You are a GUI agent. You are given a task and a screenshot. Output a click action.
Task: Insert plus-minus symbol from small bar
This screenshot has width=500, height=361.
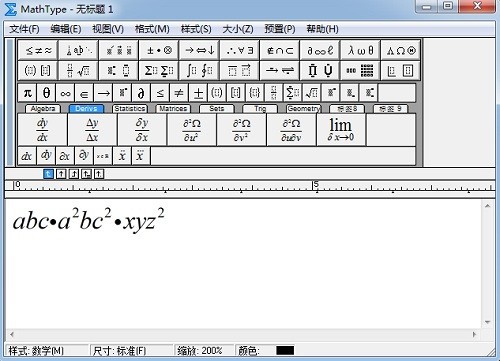click(198, 93)
